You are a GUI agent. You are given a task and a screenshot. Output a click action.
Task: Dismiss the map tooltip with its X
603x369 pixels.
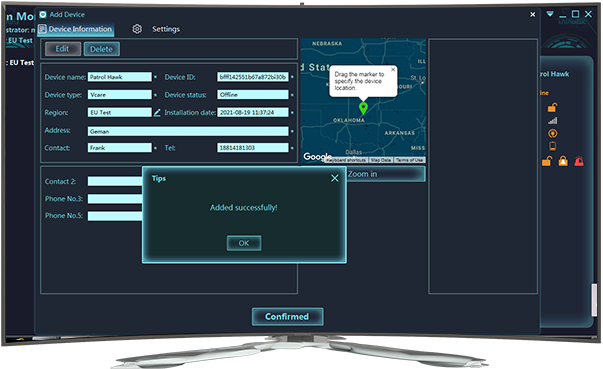click(393, 70)
